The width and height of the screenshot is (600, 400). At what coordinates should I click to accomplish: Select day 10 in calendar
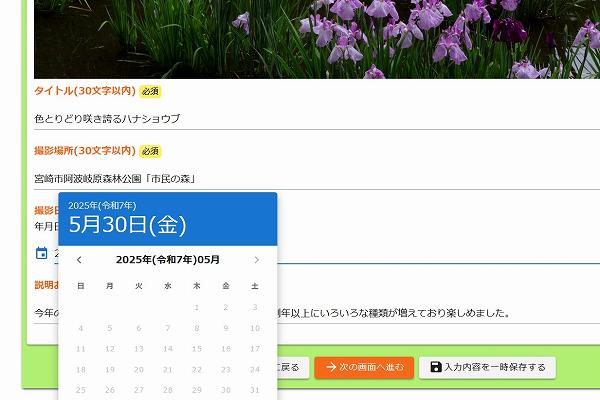pos(255,328)
